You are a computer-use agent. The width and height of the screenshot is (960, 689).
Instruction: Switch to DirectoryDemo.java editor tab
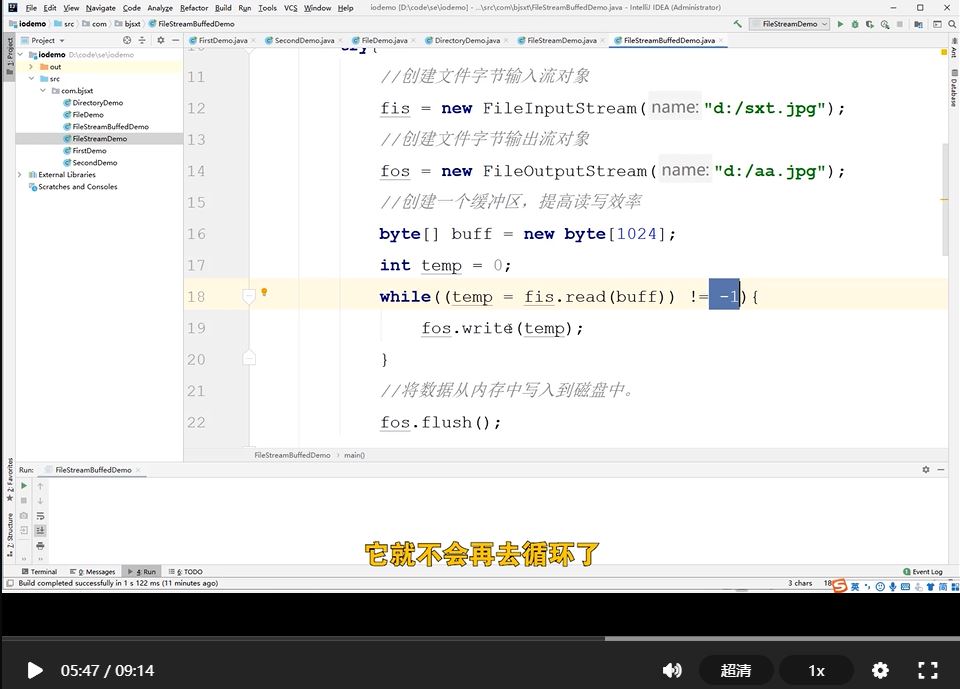(x=467, y=40)
